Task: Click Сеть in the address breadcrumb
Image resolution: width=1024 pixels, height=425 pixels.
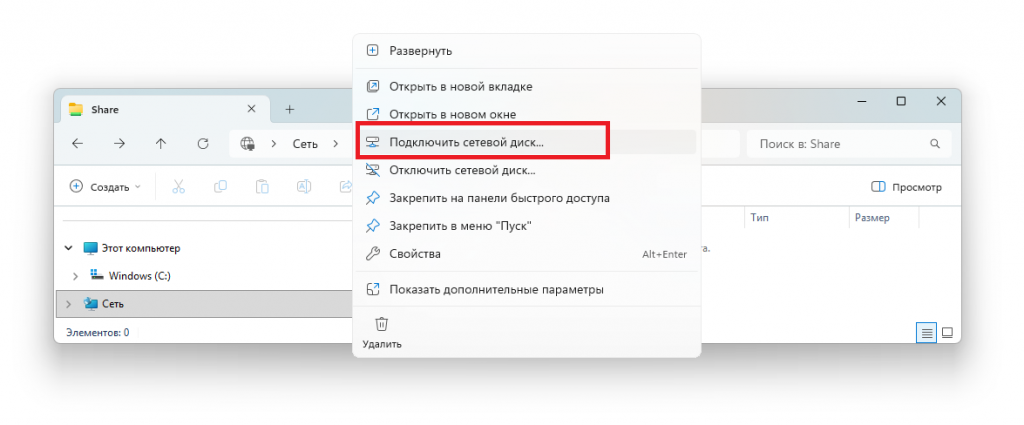Action: tap(304, 144)
